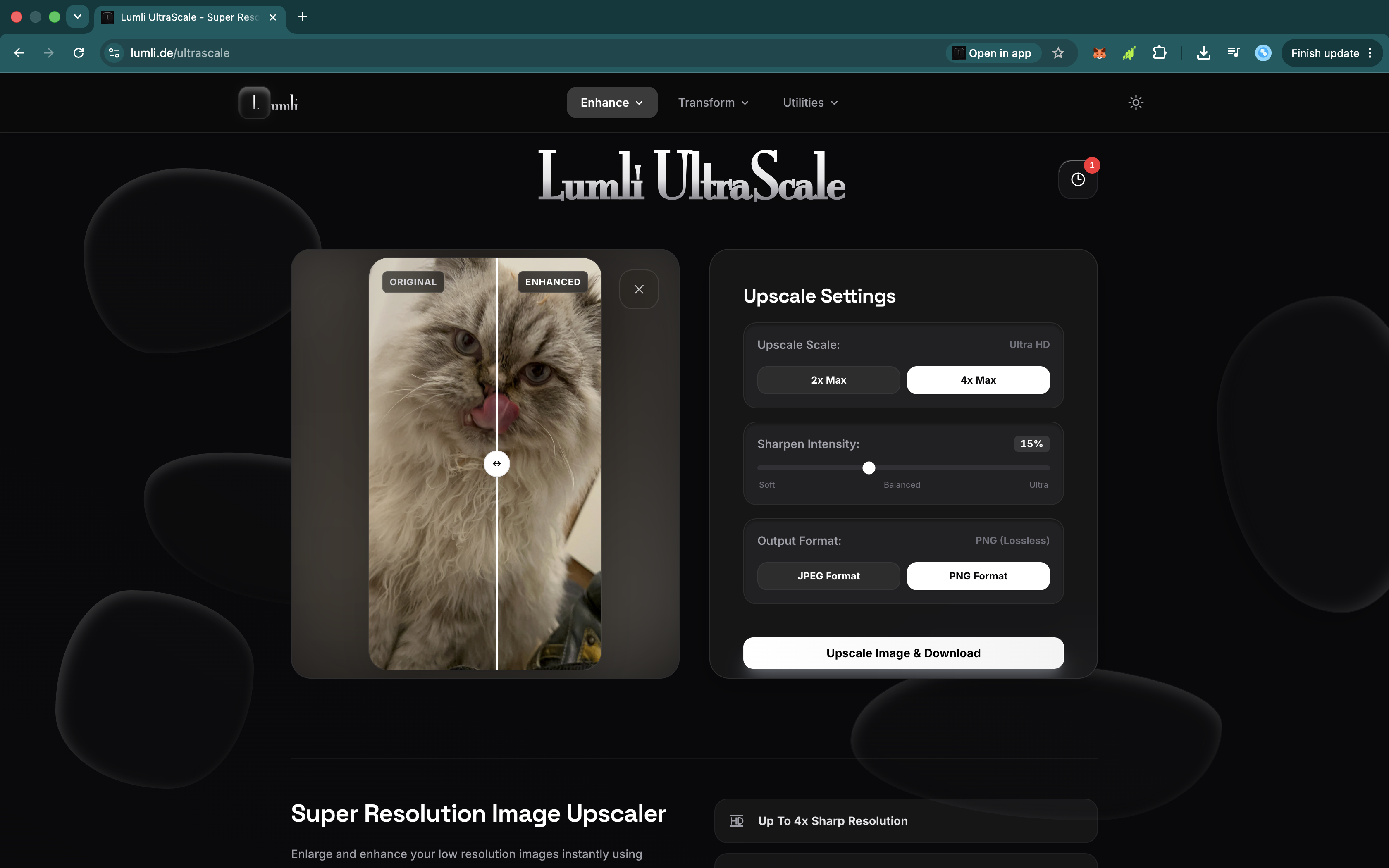The height and width of the screenshot is (868, 1389).
Task: Click the Balanced label under the slider
Action: (x=902, y=485)
